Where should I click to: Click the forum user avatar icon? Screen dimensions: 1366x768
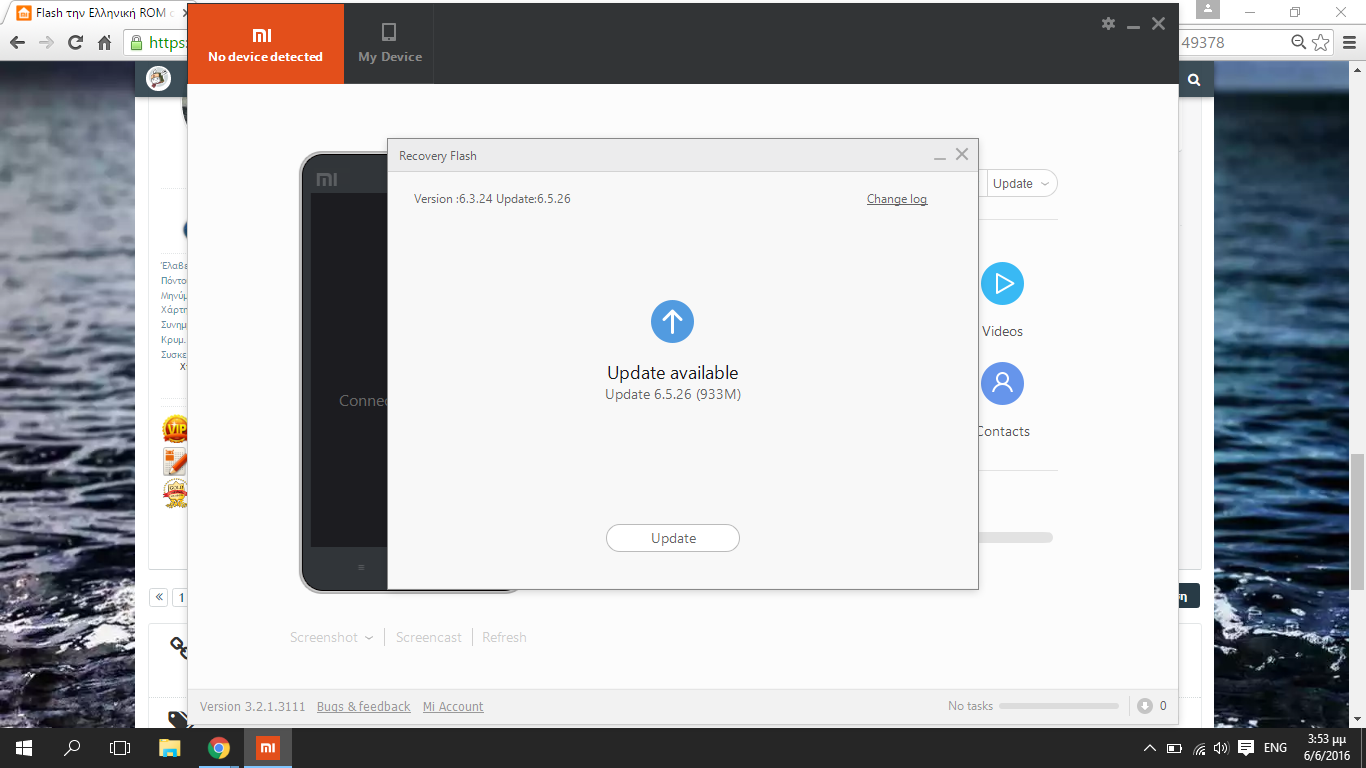click(x=158, y=79)
